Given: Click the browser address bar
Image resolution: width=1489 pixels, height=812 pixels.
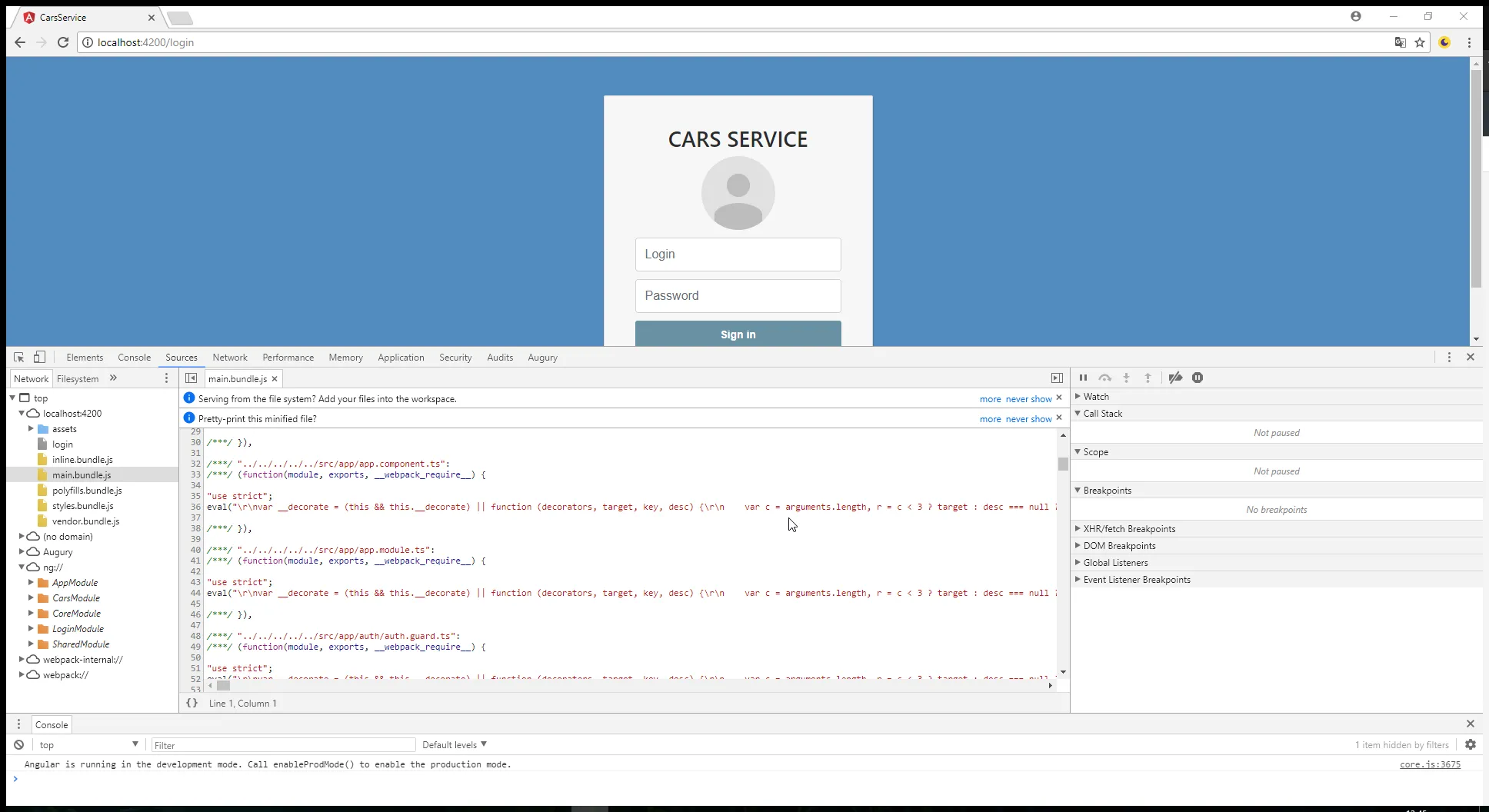Looking at the screenshot, I should pos(738,42).
